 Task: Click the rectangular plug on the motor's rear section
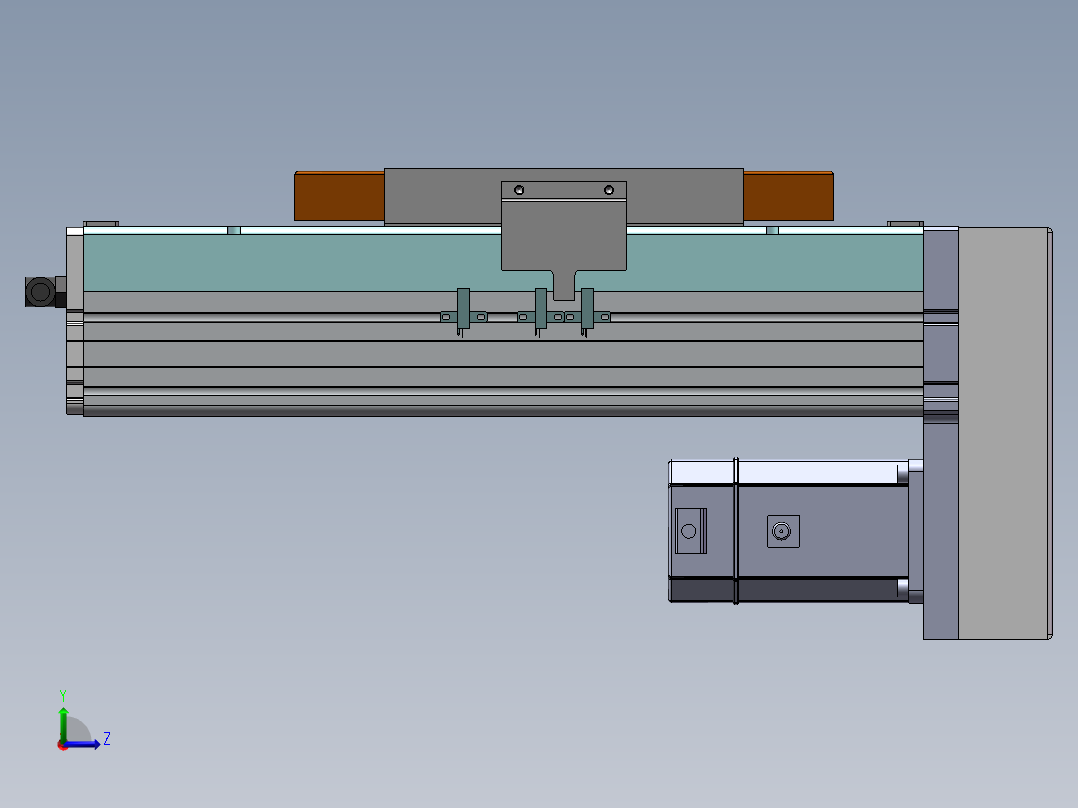pyautogui.click(x=691, y=531)
